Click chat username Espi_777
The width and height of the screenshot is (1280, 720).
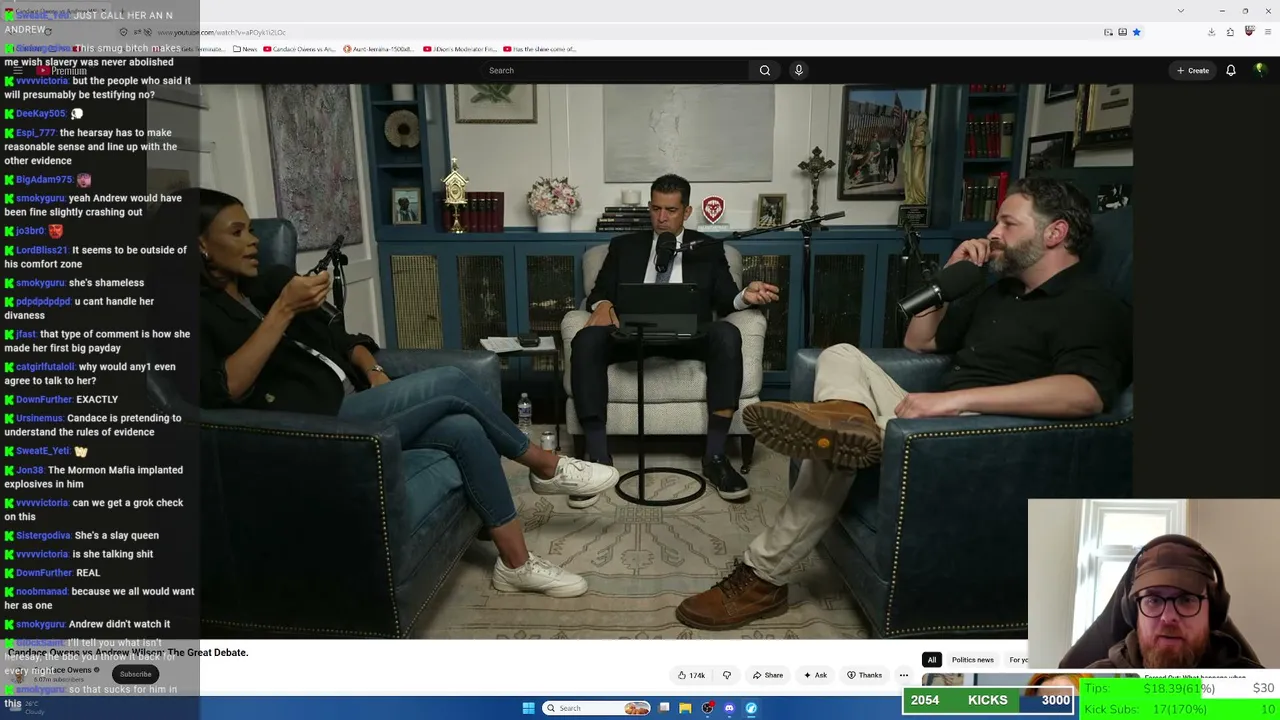coord(36,132)
